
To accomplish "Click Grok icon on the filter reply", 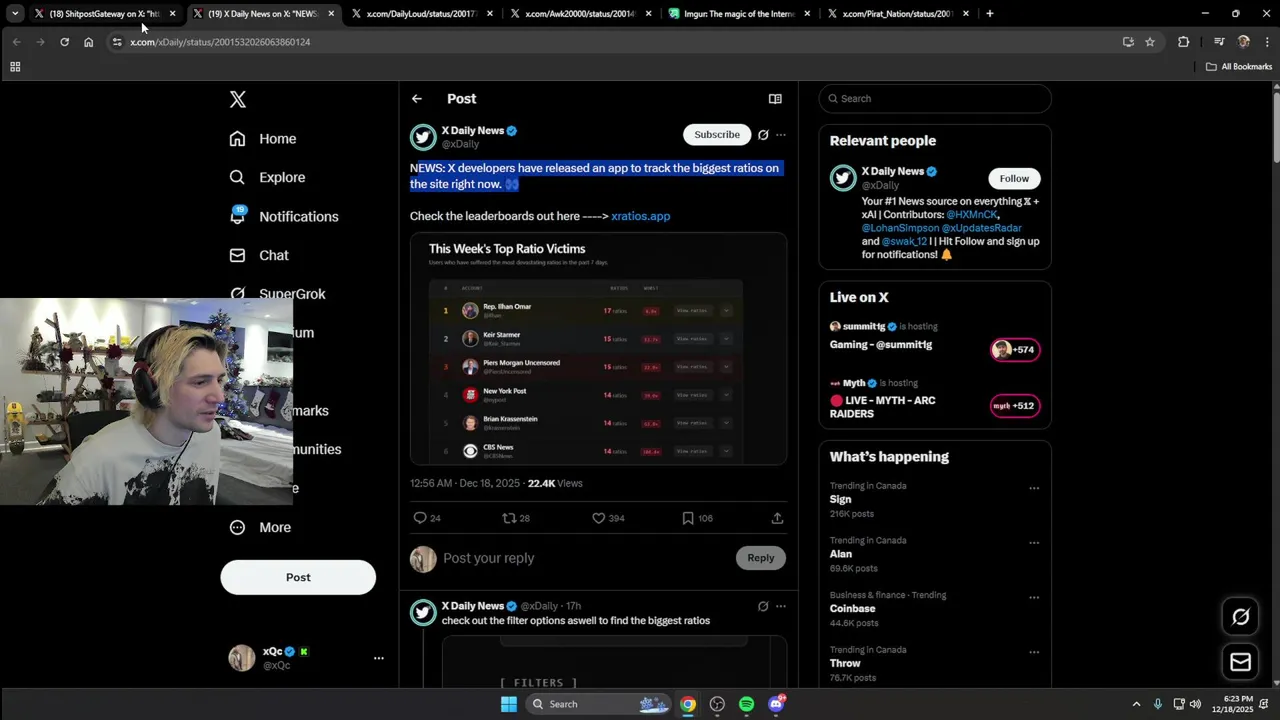I will click(763, 606).
